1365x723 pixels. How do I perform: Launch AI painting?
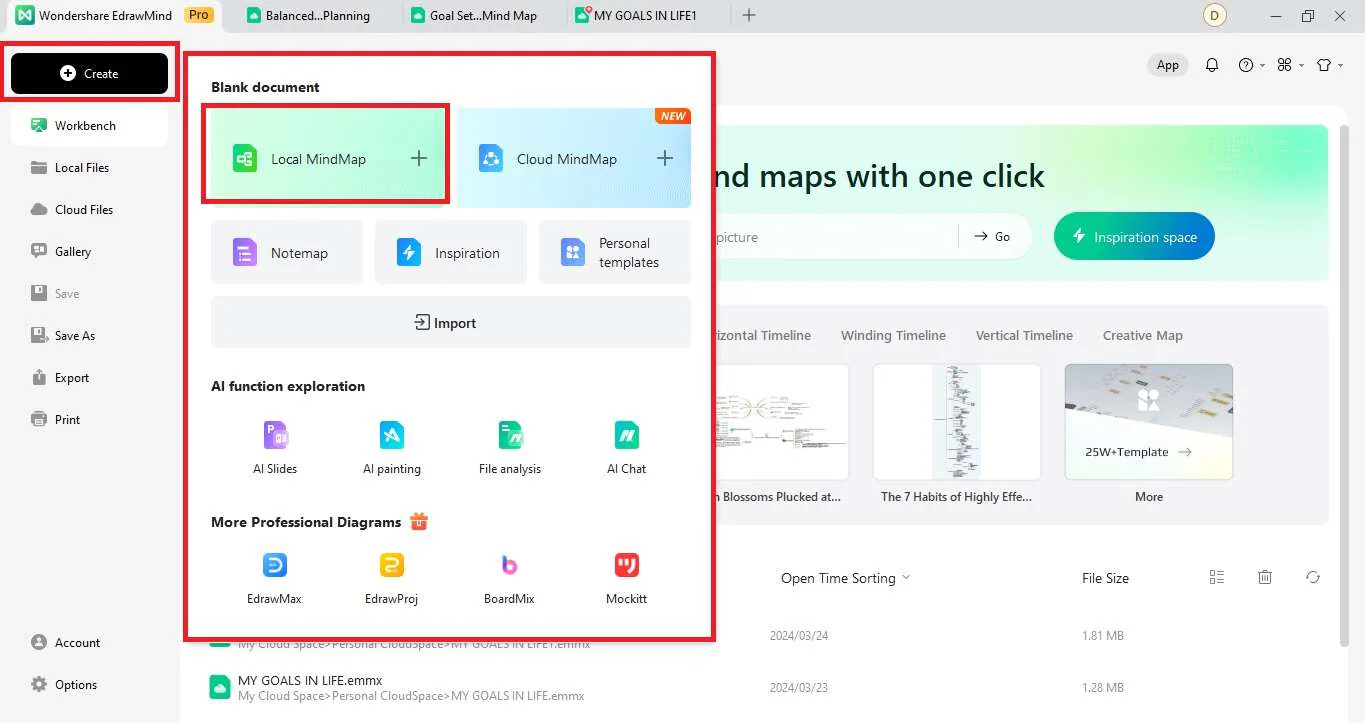click(x=392, y=447)
